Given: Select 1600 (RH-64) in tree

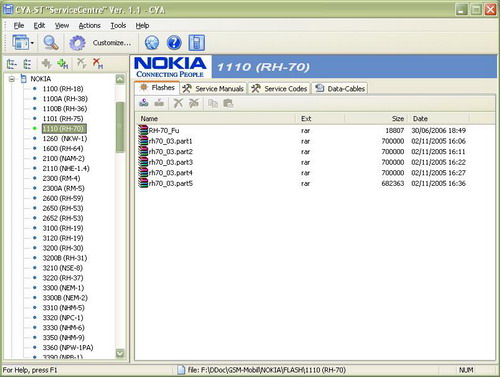Looking at the screenshot, I should pyautogui.click(x=63, y=149).
